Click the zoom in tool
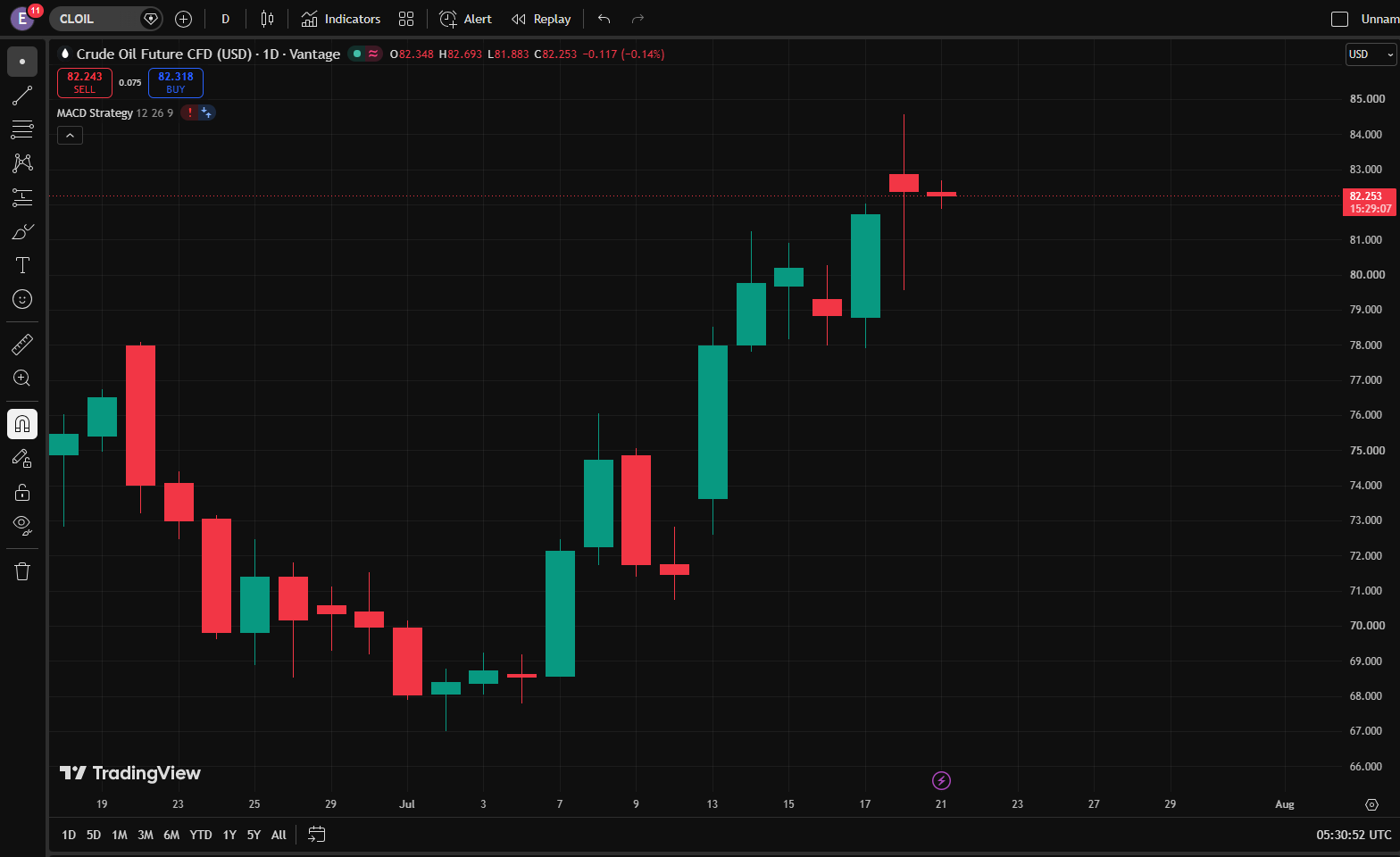The width and height of the screenshot is (1400, 857). 22,378
